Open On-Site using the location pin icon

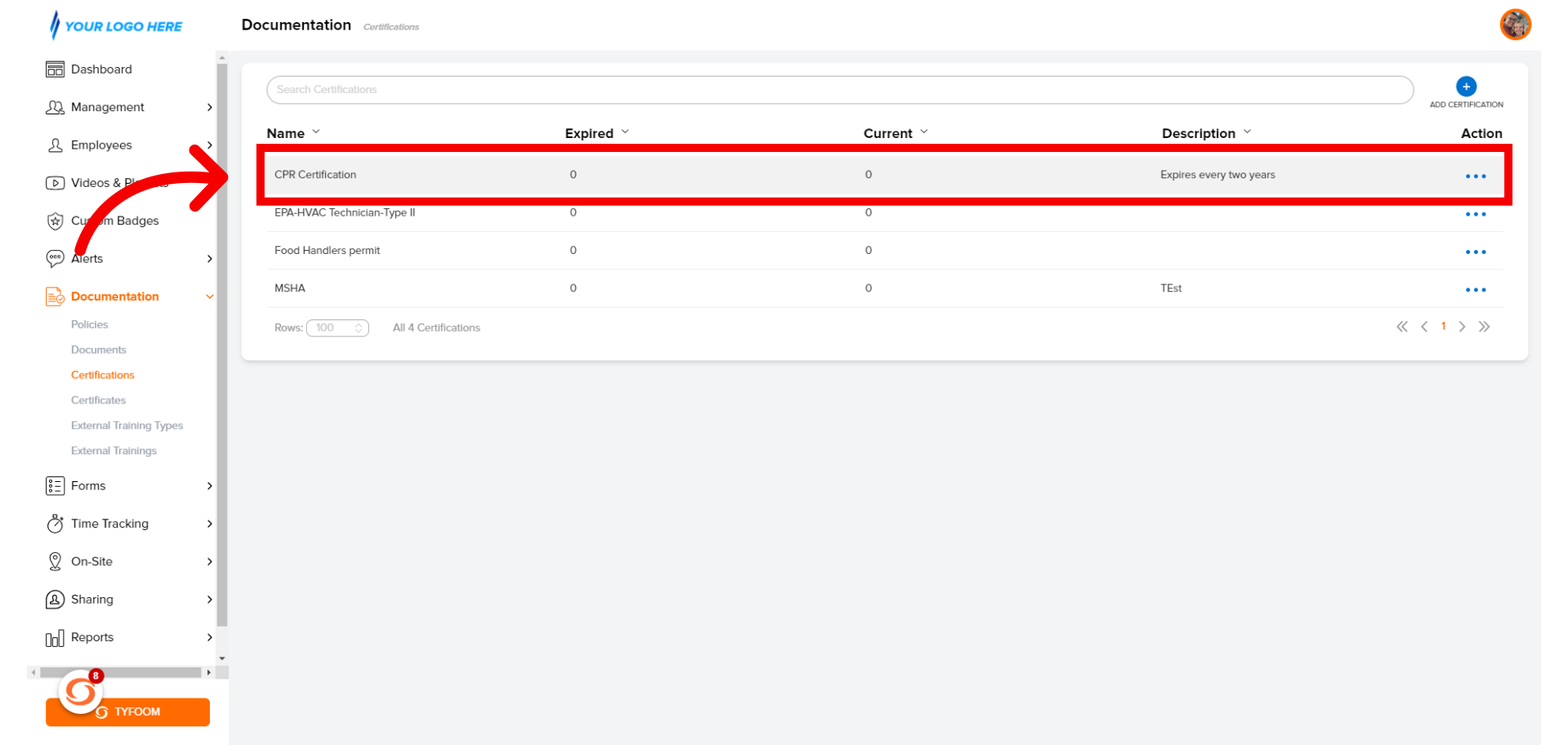click(x=55, y=561)
